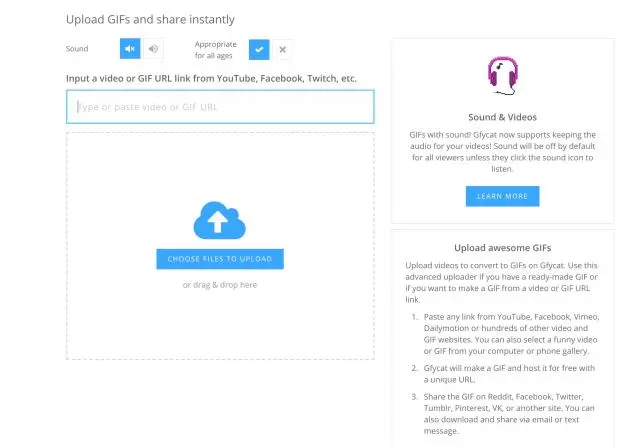Select the muted sound speaker icon

tap(130, 48)
